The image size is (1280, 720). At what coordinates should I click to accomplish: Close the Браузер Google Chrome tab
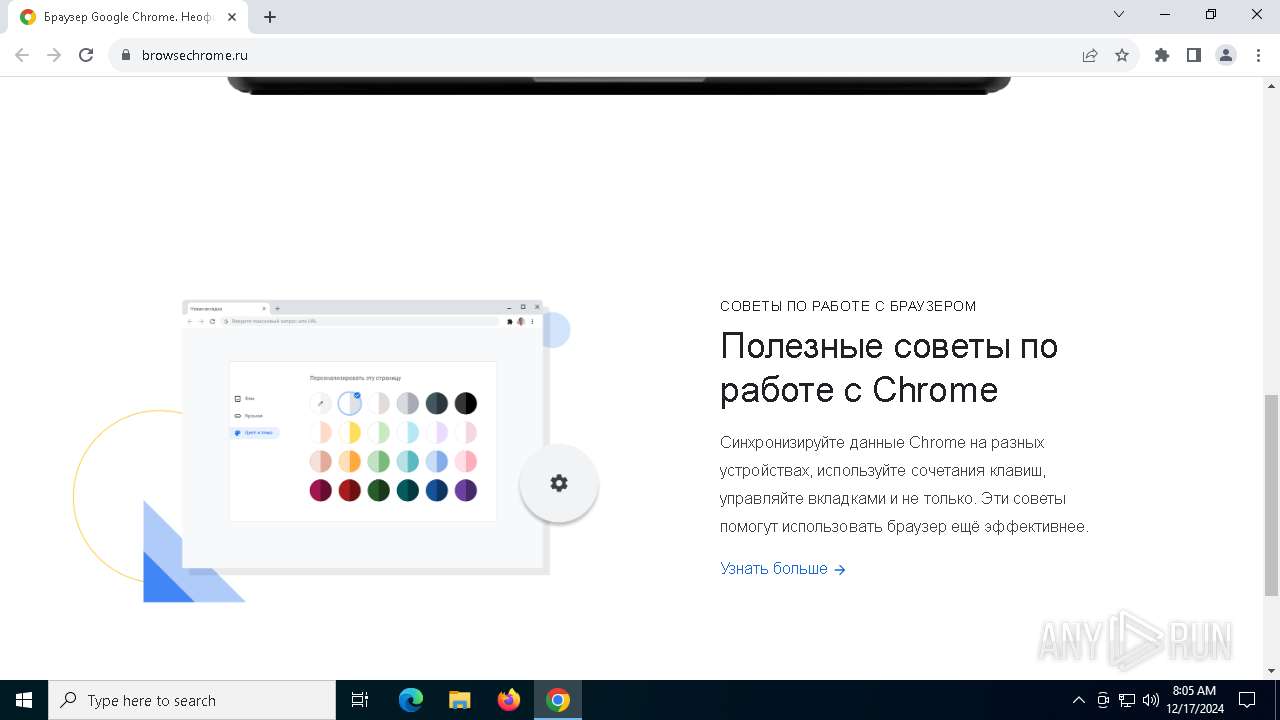(232, 17)
